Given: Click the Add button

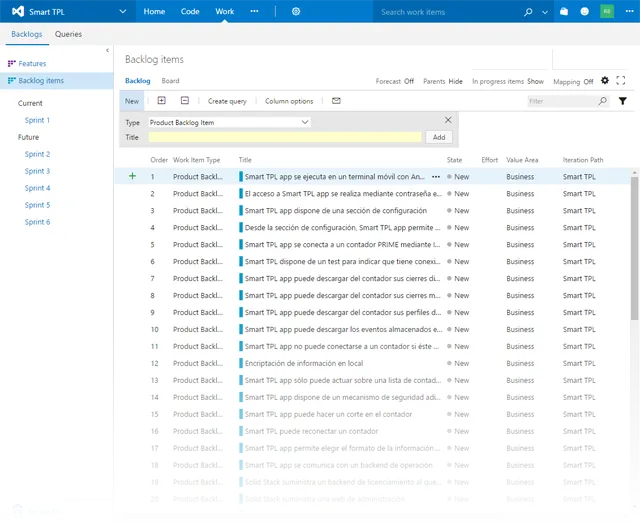Looking at the screenshot, I should 439,137.
